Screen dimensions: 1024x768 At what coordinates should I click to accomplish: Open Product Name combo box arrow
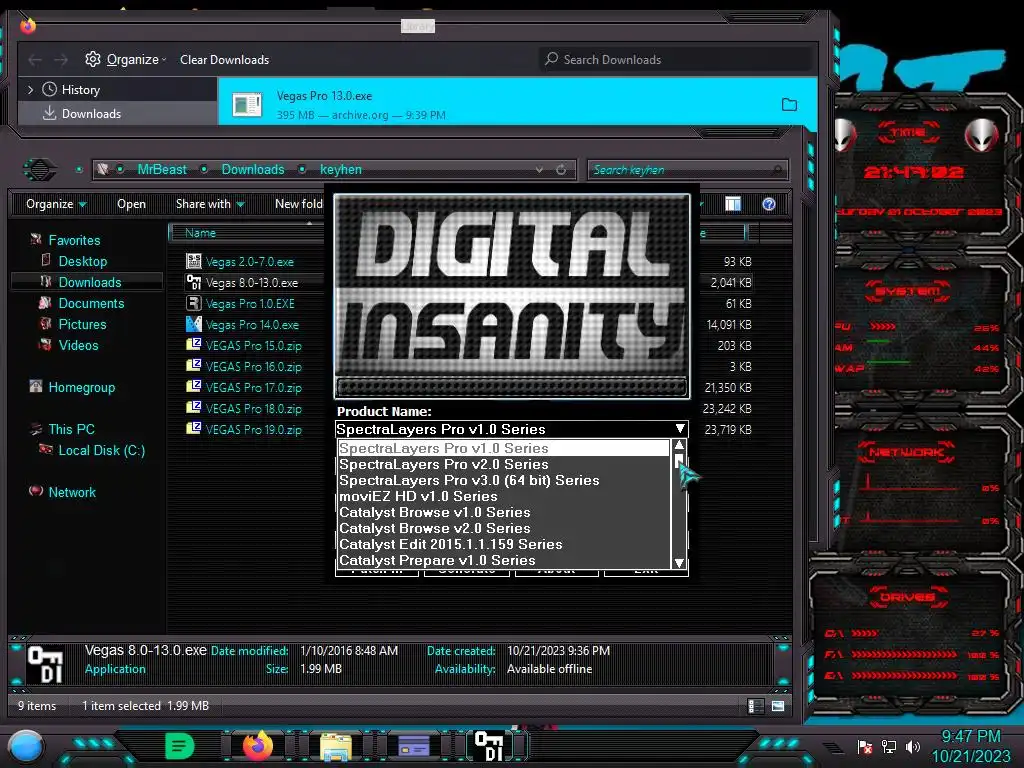tap(680, 429)
